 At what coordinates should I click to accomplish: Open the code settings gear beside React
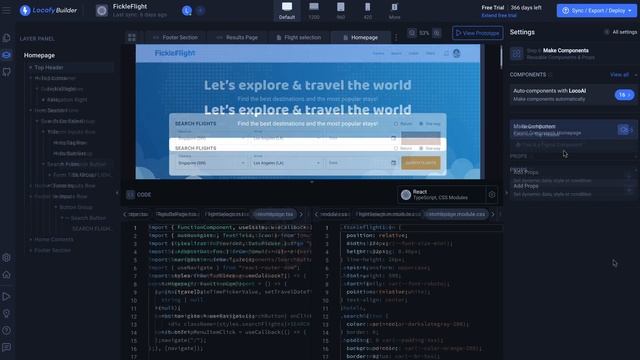[492, 195]
